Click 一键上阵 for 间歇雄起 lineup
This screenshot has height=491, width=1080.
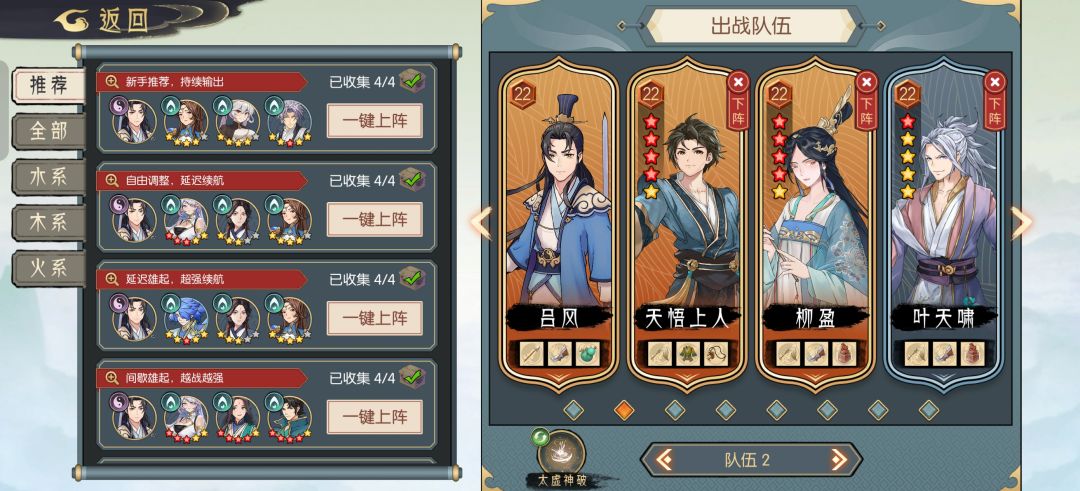pos(374,417)
